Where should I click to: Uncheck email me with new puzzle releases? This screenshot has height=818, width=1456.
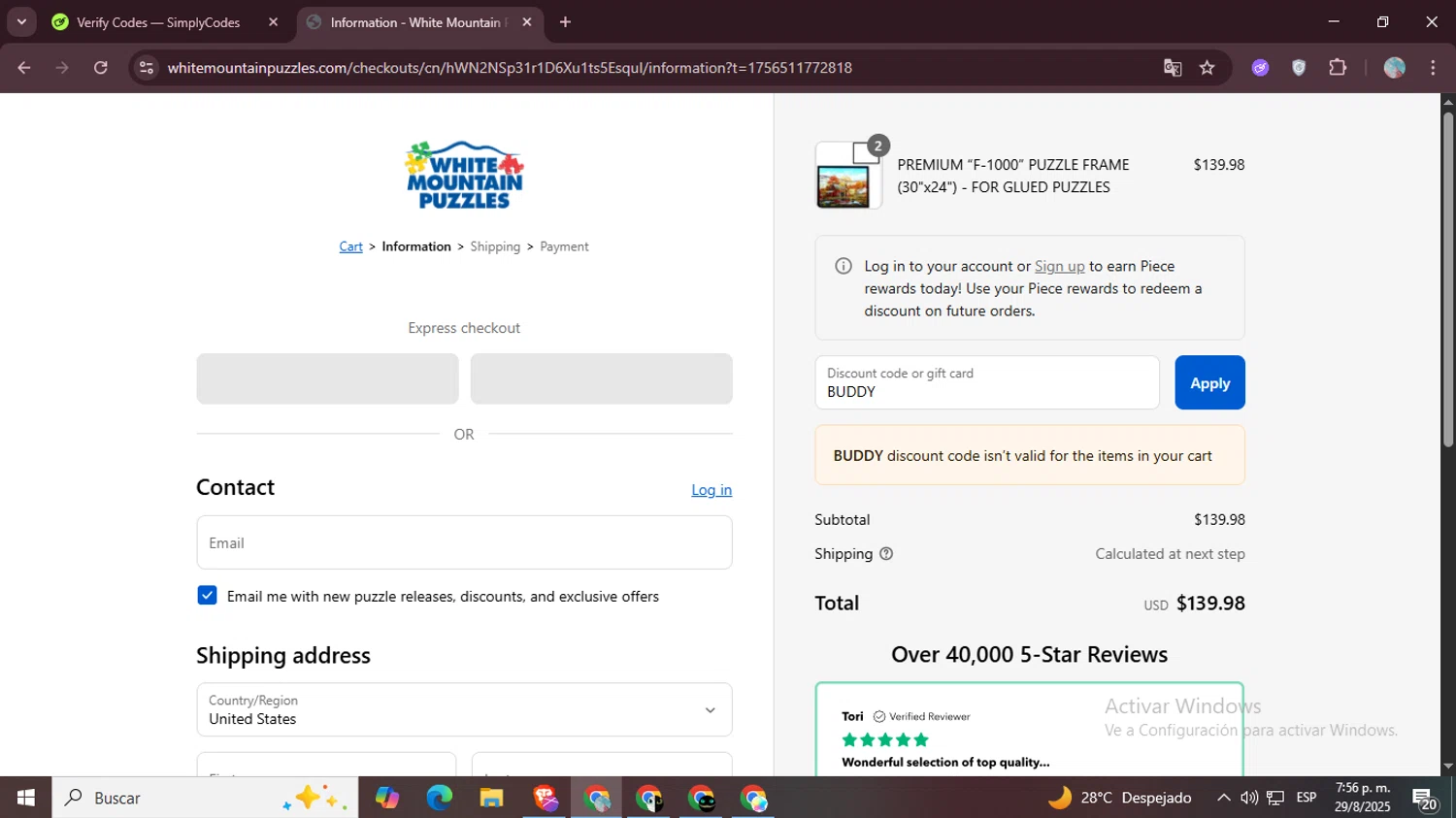[x=207, y=596]
